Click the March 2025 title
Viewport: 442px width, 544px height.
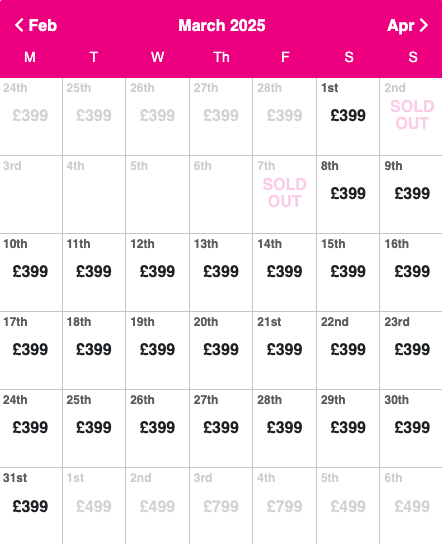[222, 25]
